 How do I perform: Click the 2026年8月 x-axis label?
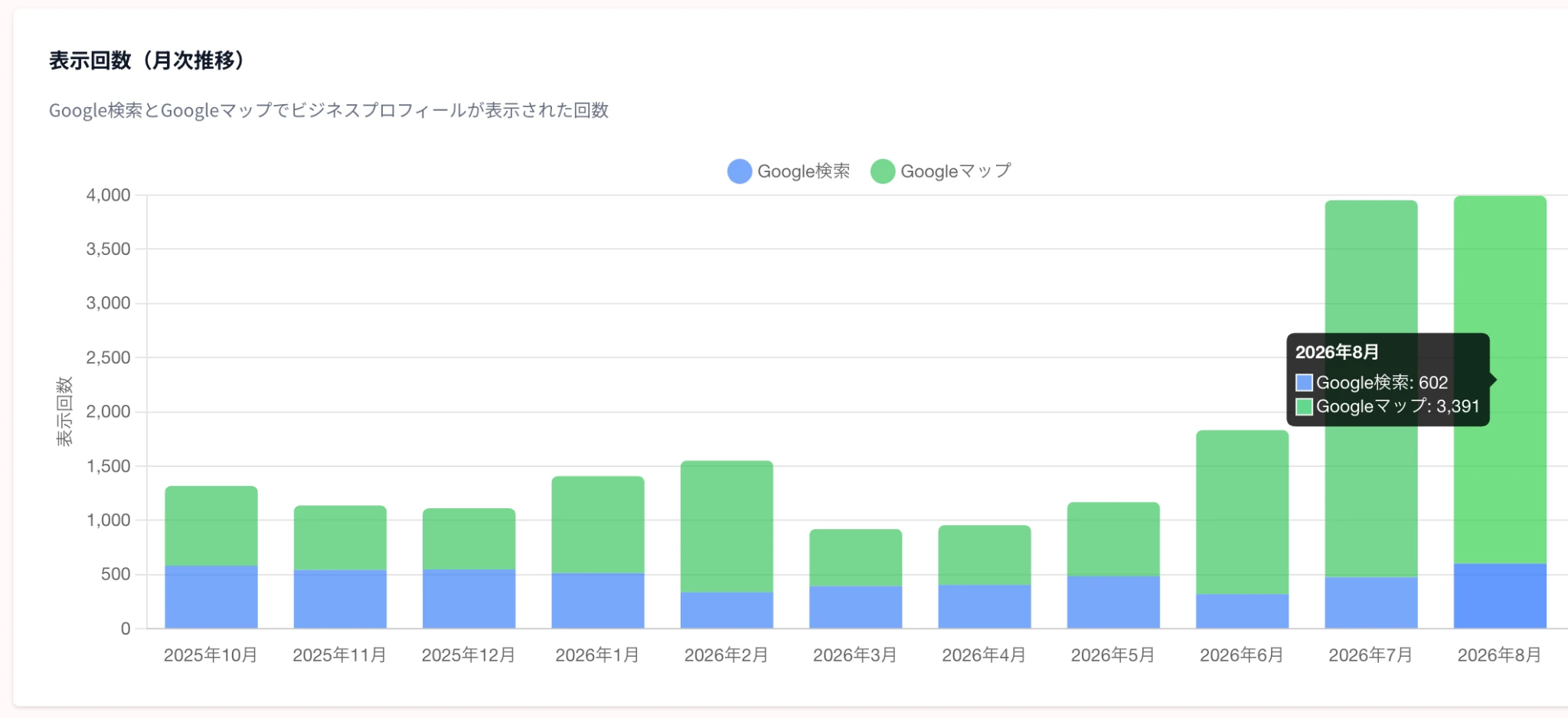tap(1499, 655)
